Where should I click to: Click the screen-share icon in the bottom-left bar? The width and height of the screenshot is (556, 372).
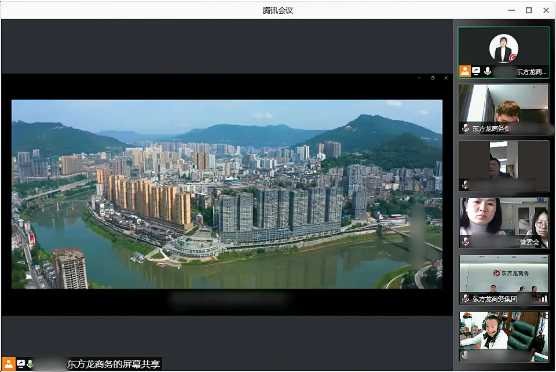coord(21,364)
